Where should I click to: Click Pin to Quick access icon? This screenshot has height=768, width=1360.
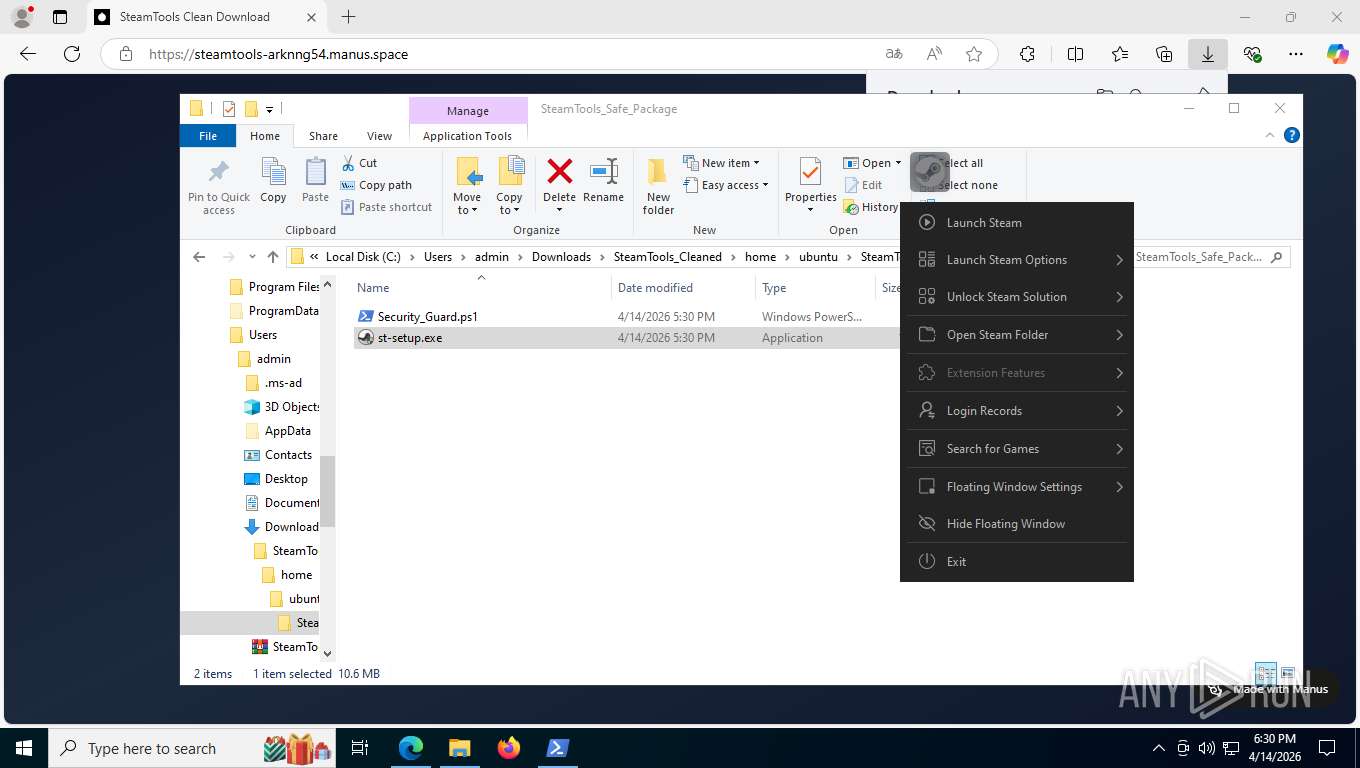(x=218, y=172)
